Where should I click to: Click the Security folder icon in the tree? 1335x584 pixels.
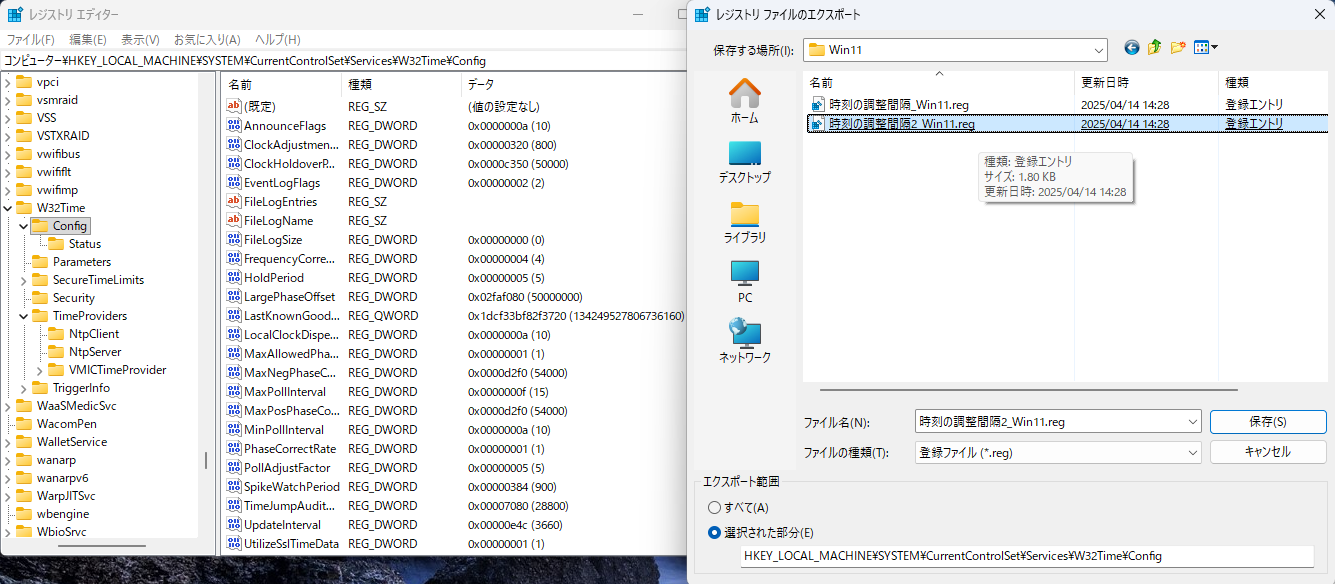pos(40,298)
